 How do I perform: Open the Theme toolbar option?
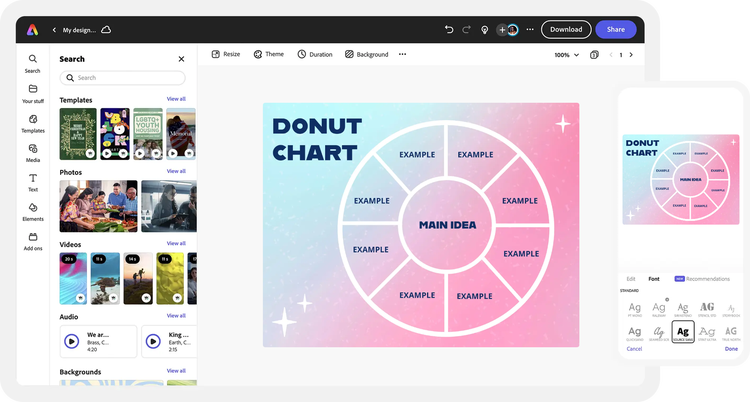coord(269,54)
